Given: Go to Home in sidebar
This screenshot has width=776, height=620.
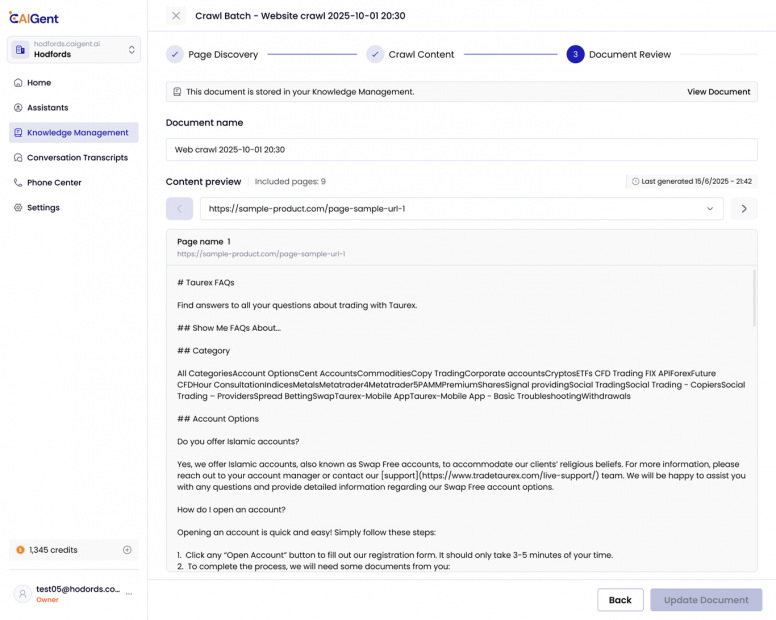Looking at the screenshot, I should [39, 83].
